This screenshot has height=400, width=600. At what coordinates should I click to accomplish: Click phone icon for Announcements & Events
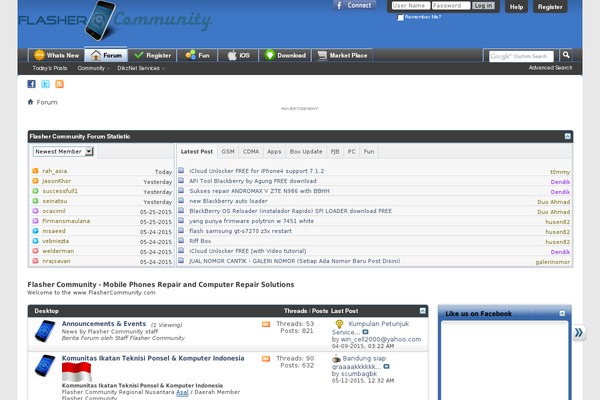tap(45, 330)
